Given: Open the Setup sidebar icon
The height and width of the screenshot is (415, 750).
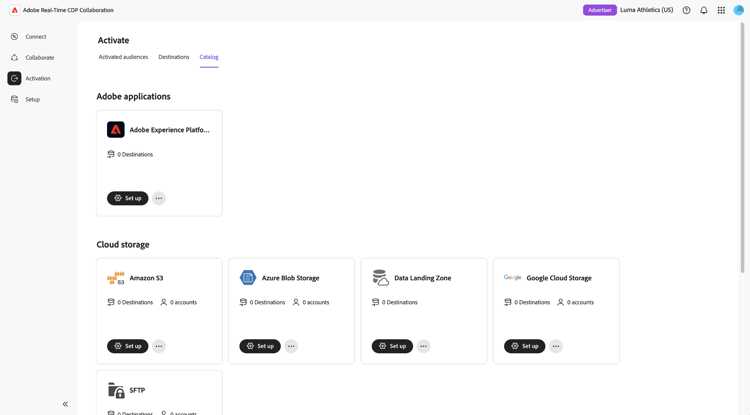Looking at the screenshot, I should pyautogui.click(x=14, y=99).
